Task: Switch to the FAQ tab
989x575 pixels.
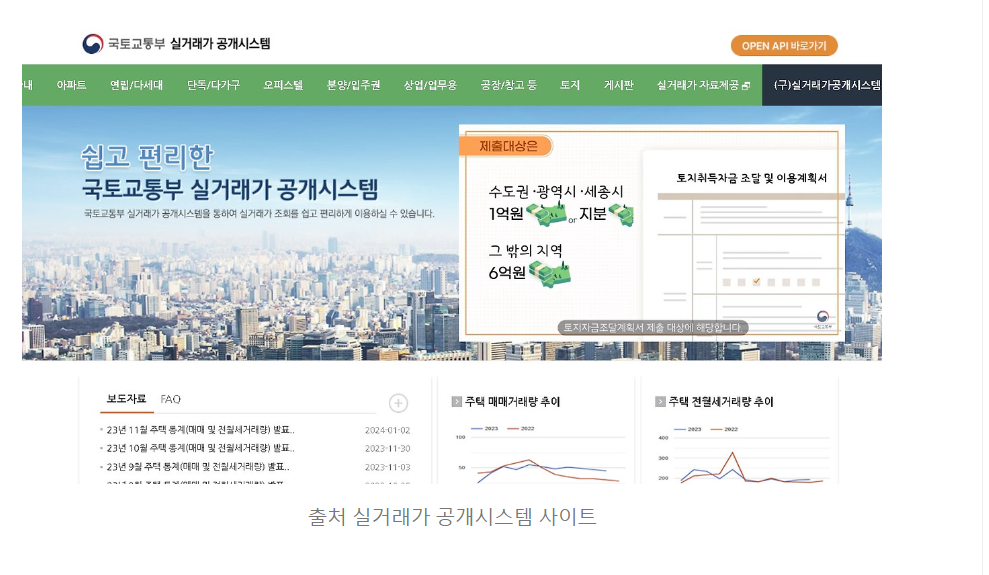Action: click(170, 399)
